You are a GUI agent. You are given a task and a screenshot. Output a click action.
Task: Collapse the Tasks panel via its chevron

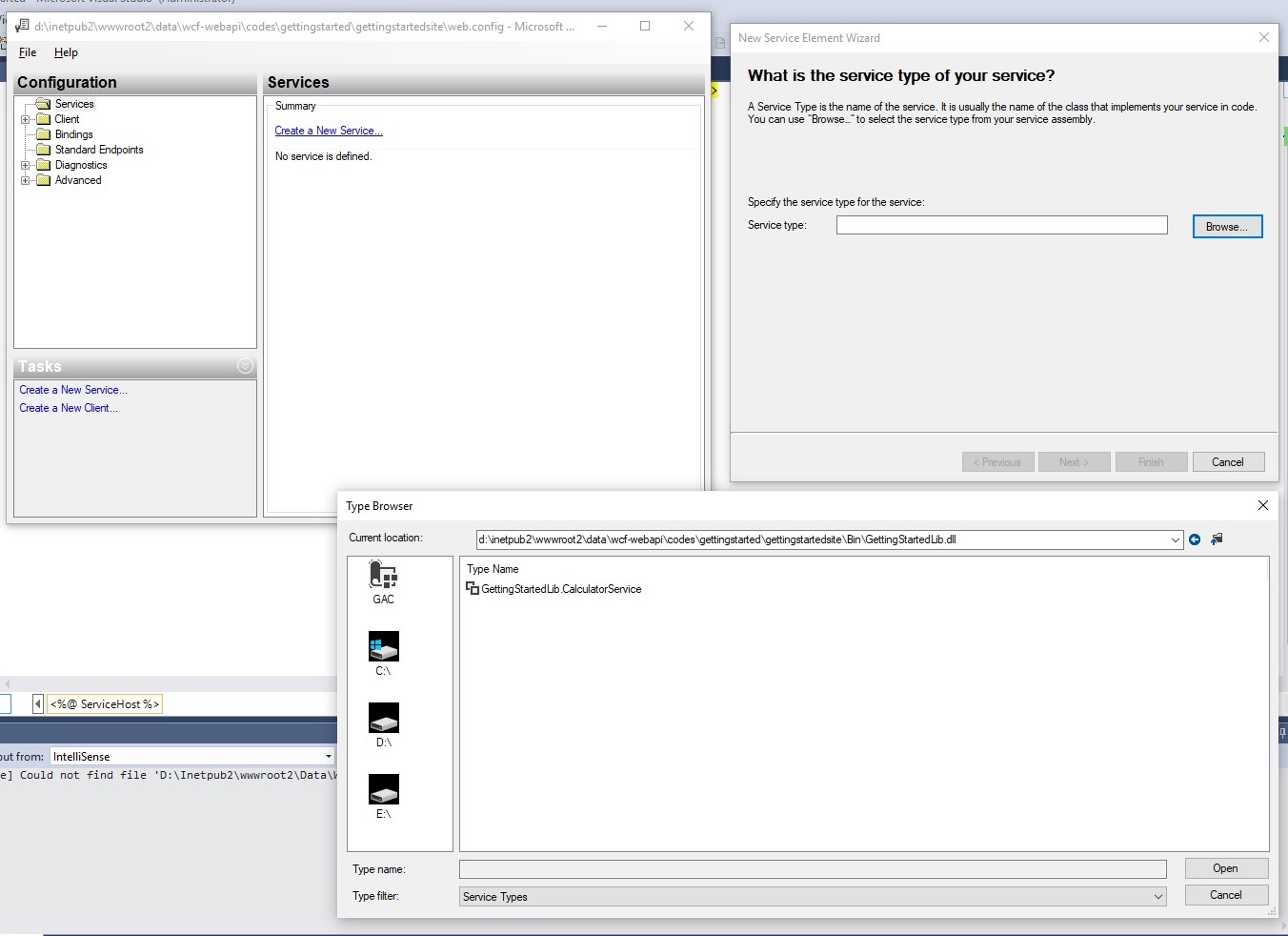tap(245, 366)
